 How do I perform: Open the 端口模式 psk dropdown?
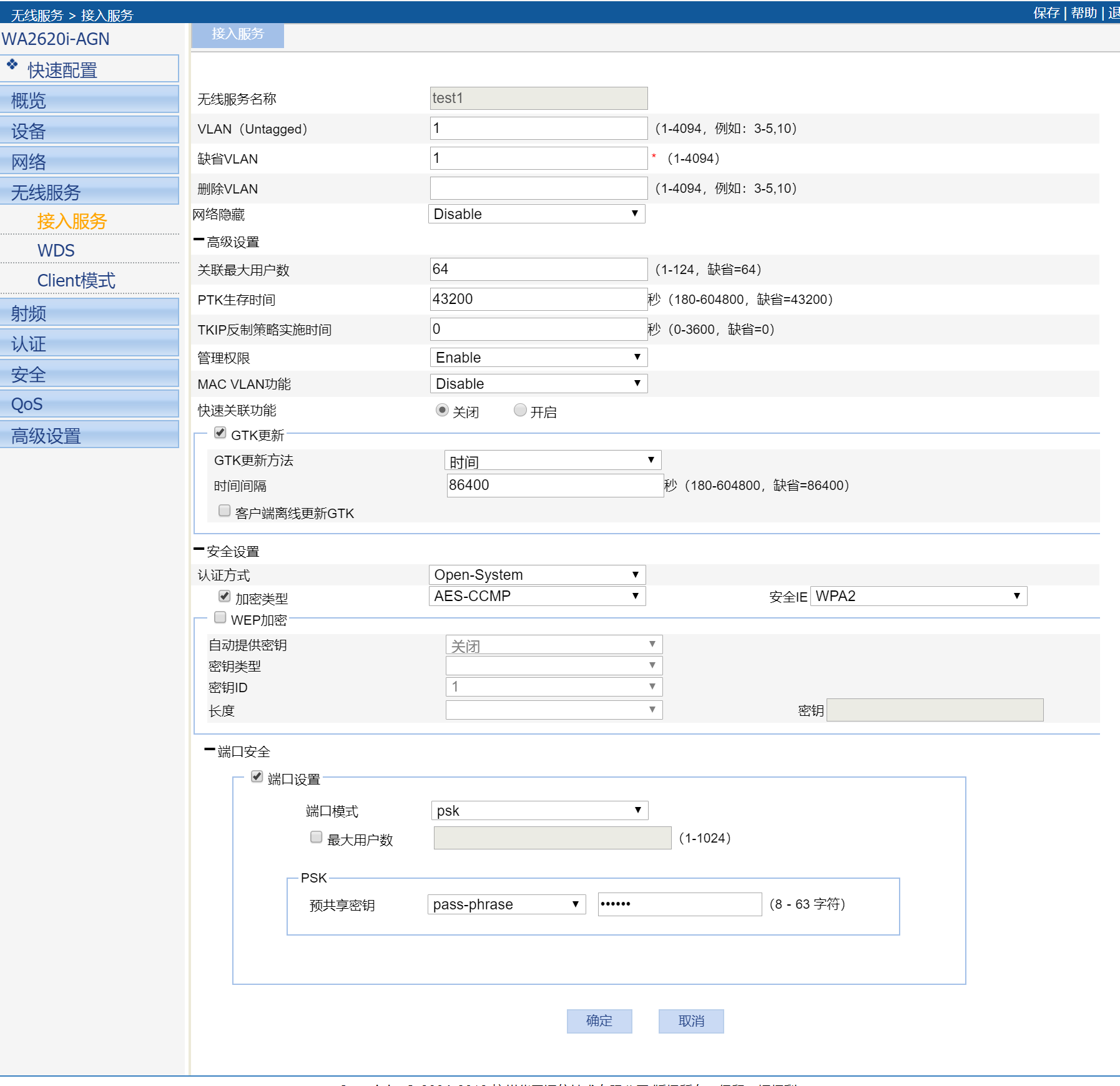(x=539, y=811)
